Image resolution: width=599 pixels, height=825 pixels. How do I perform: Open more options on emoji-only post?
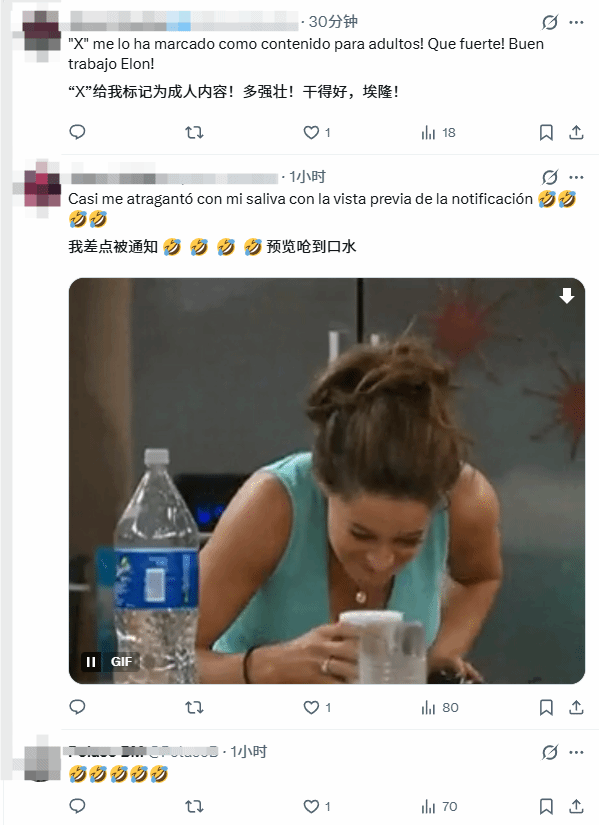pos(576,752)
